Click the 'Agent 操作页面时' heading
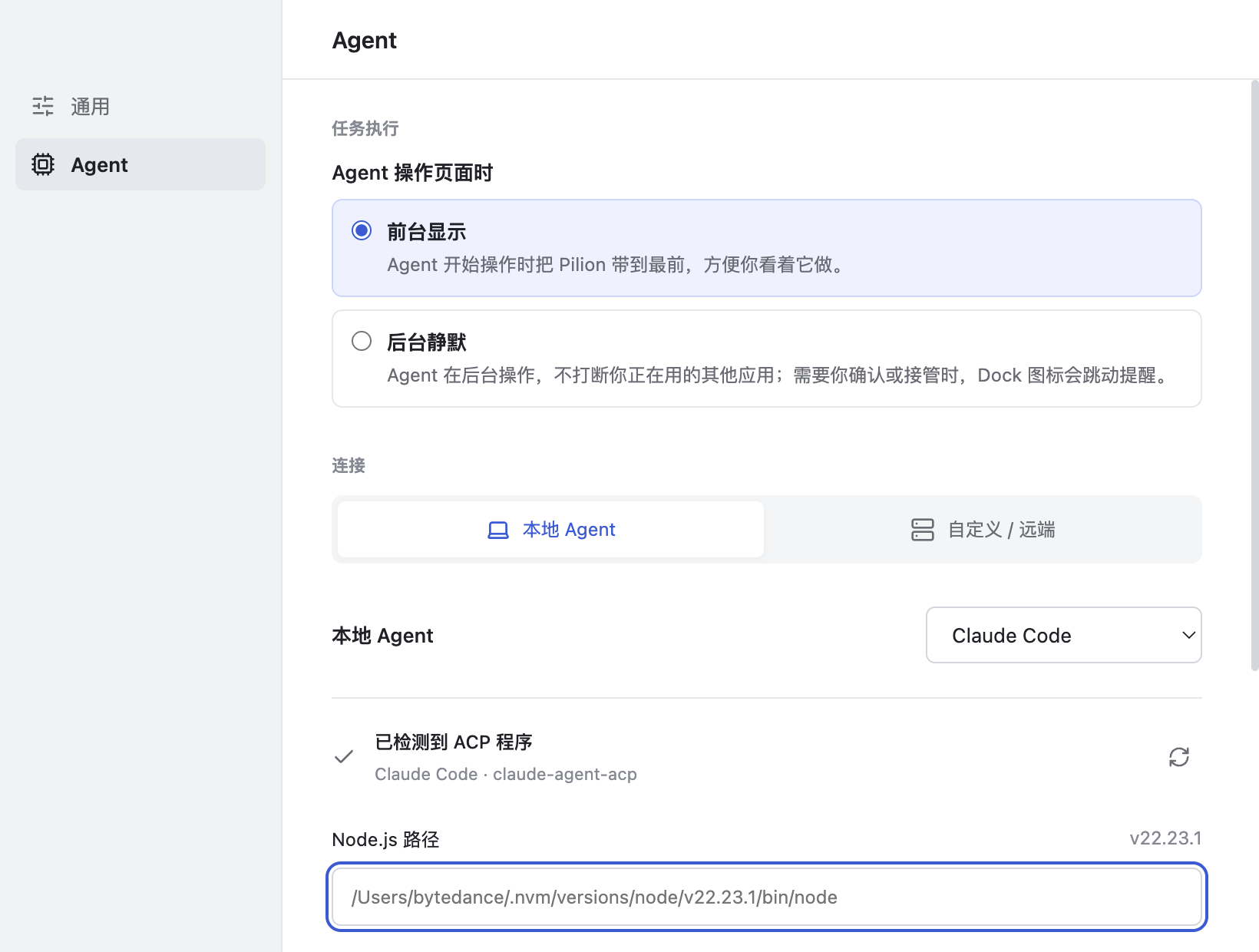The height and width of the screenshot is (952, 1259). [412, 173]
